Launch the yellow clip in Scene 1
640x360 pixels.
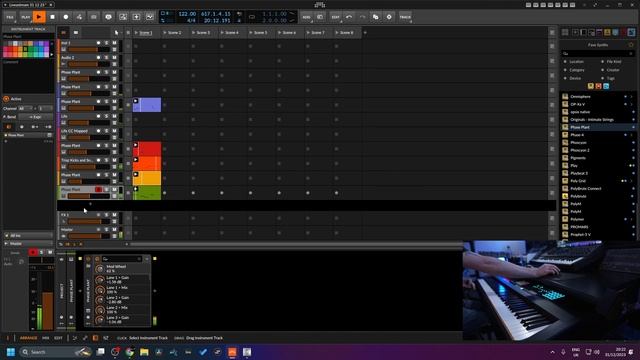[136, 174]
